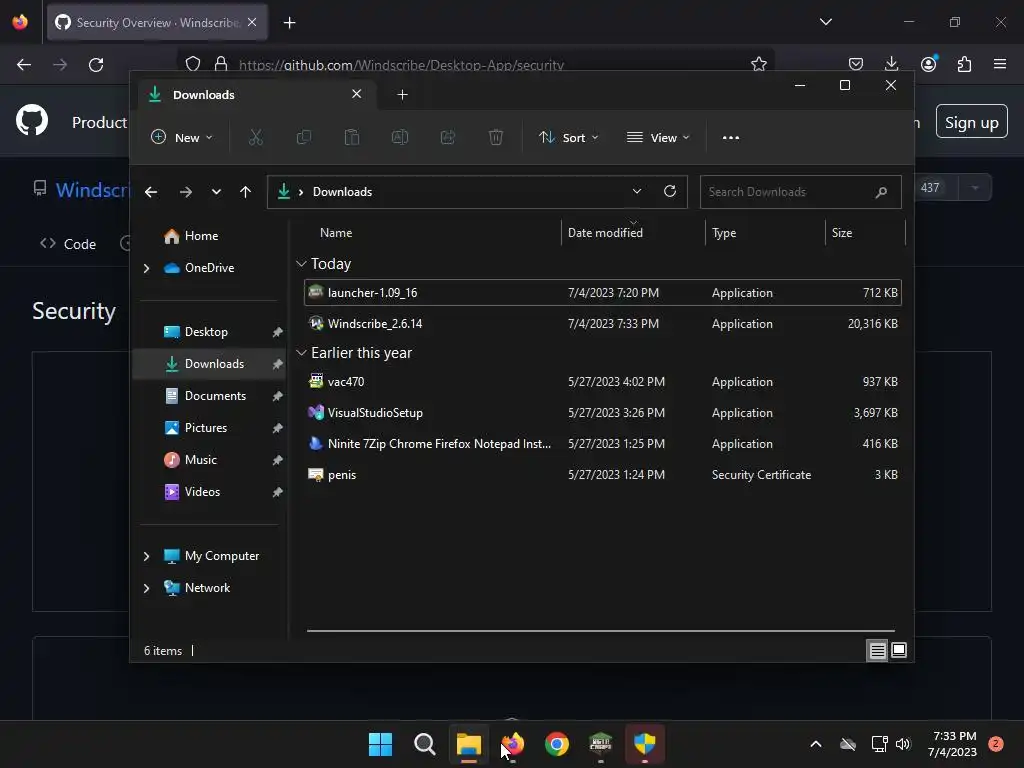
Task: Click the Paste icon in Explorer toolbar
Action: point(351,137)
